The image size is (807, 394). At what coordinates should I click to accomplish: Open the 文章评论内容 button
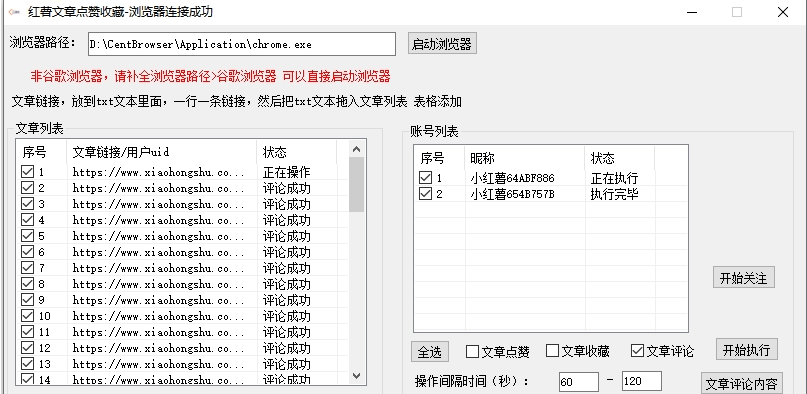click(x=742, y=384)
